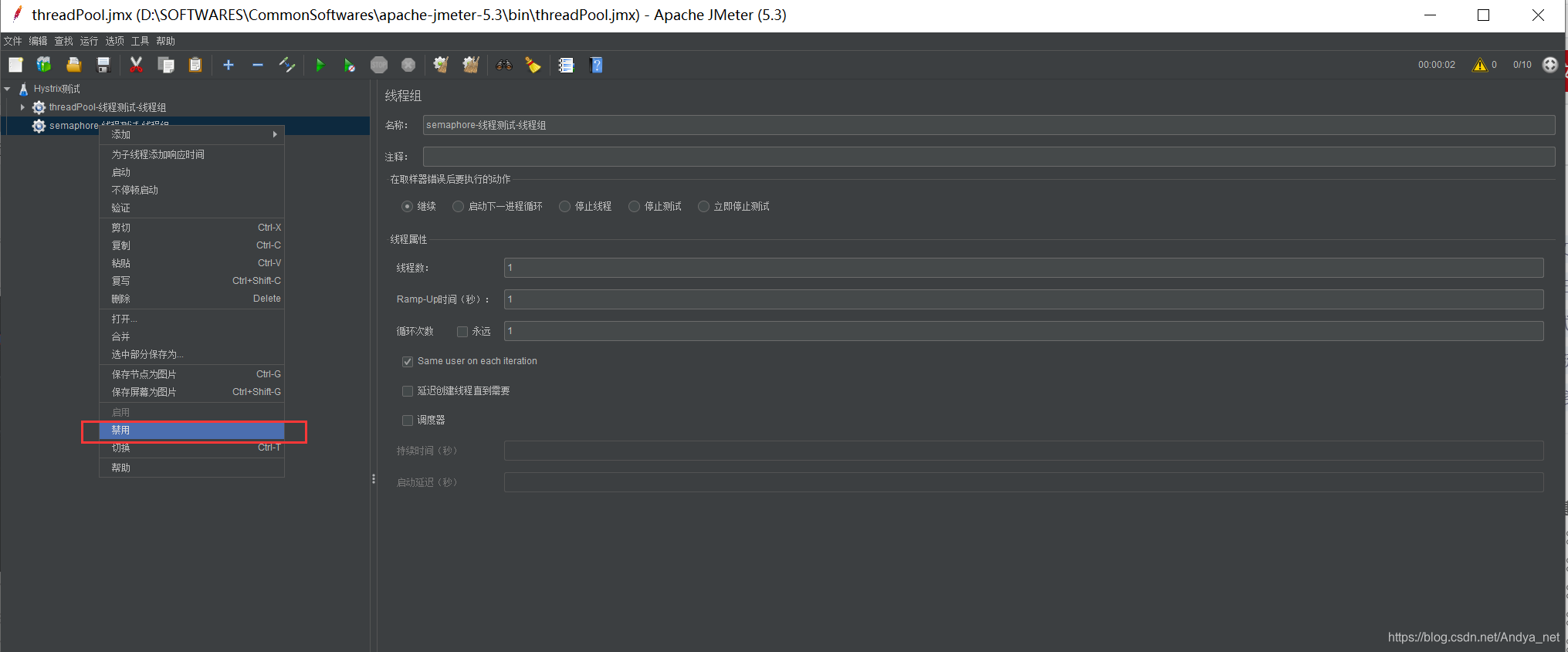
Task: Open the 添加 submenu in context menu
Action: point(192,134)
